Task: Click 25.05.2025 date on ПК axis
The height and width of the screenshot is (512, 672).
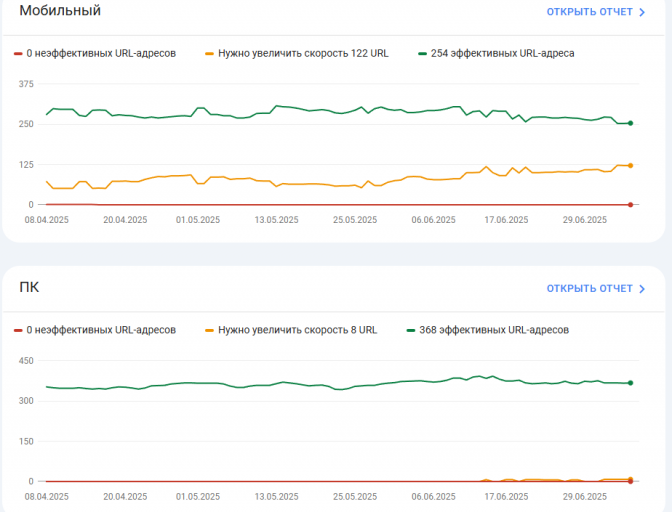Action: coord(355,497)
